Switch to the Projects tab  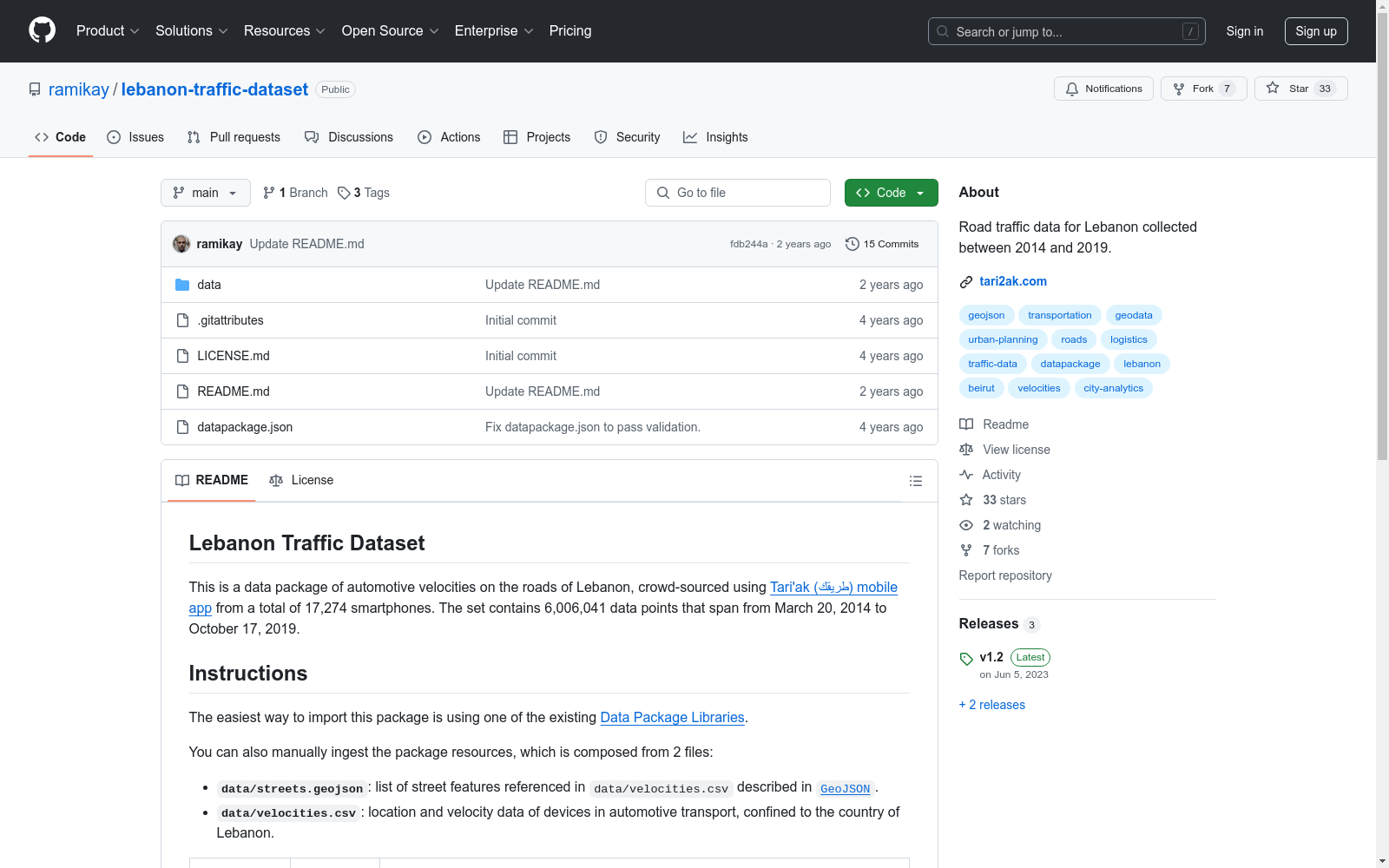pyautogui.click(x=537, y=137)
